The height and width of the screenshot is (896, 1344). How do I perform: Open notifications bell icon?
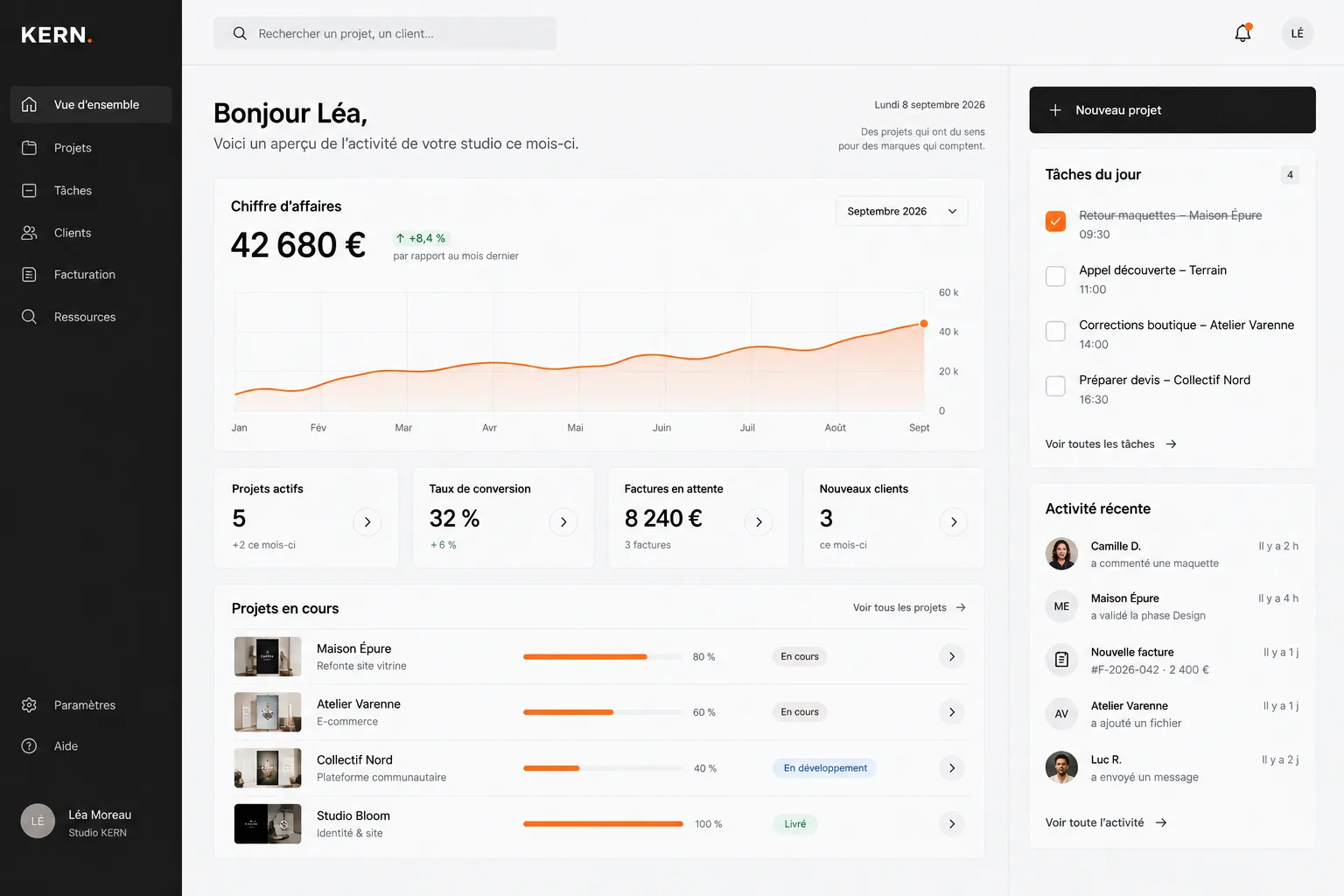click(x=1242, y=33)
